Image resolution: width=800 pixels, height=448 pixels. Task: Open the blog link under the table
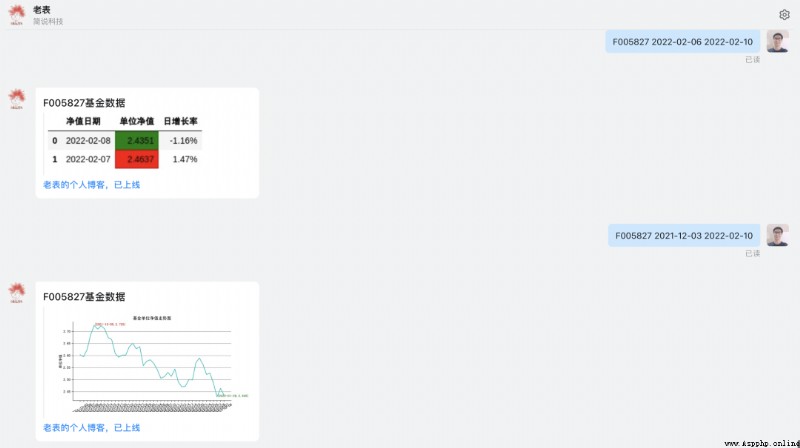(91, 185)
